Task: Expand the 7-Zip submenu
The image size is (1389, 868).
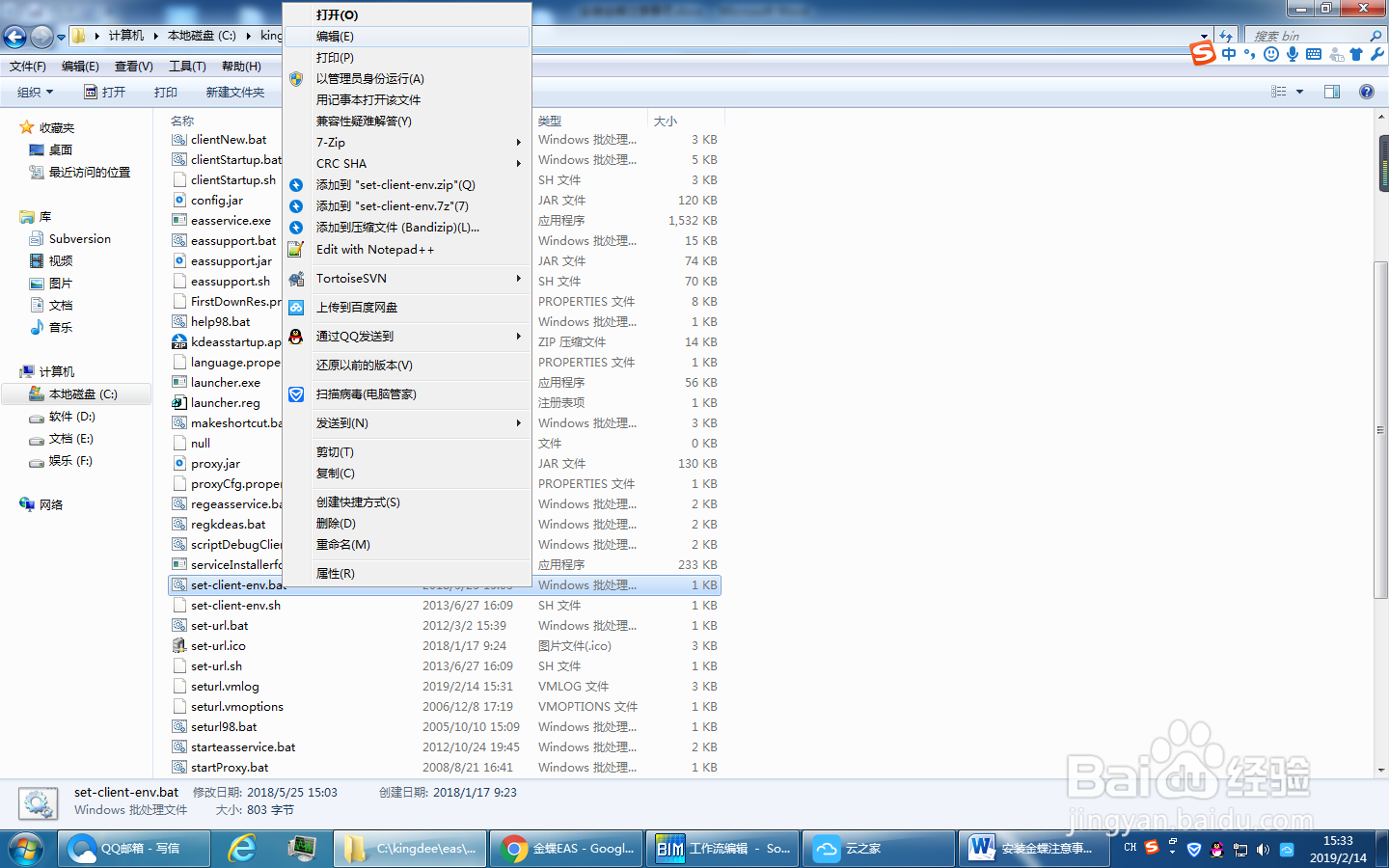Action: click(x=519, y=142)
